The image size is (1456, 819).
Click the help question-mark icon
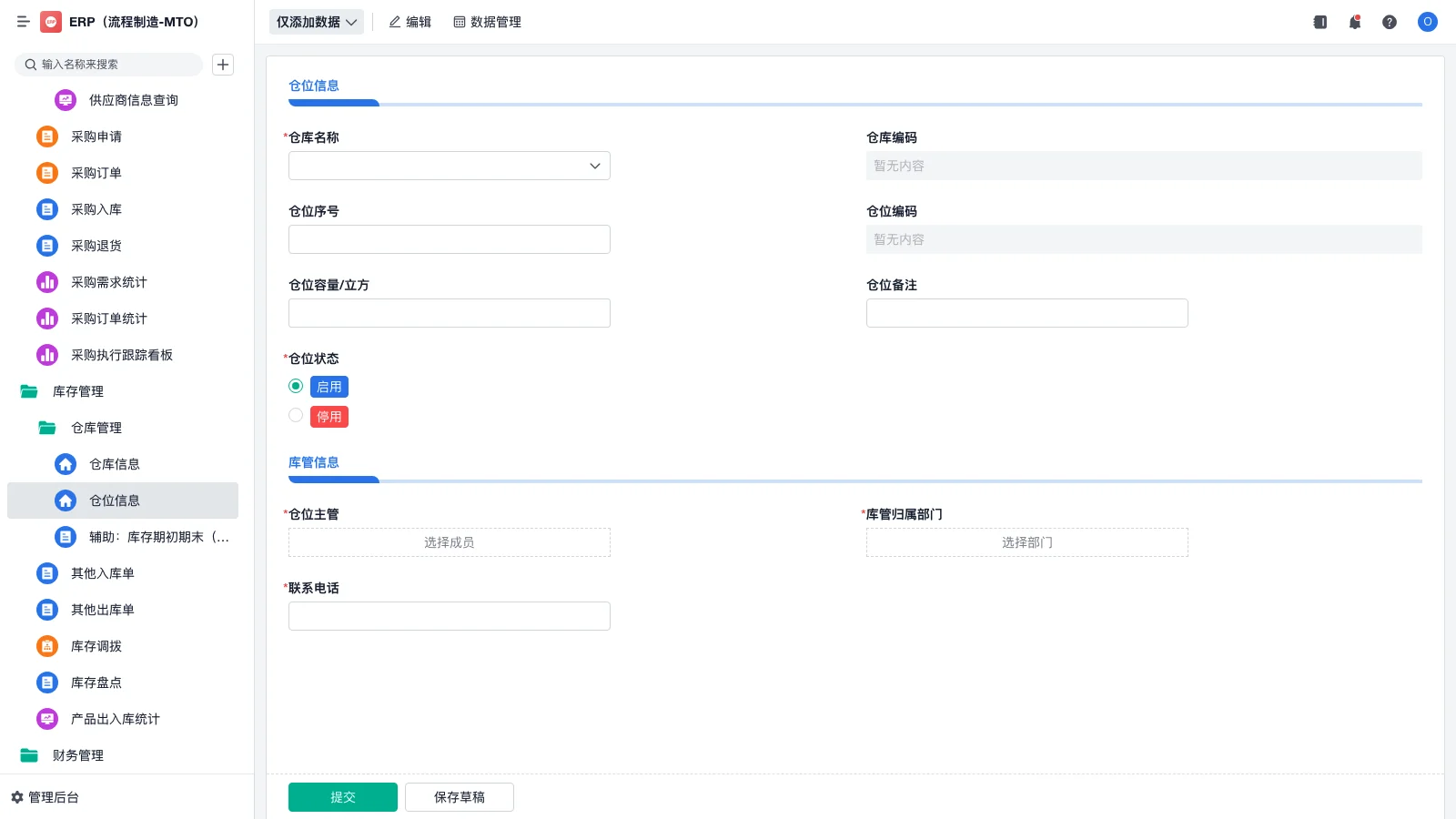[x=1390, y=22]
